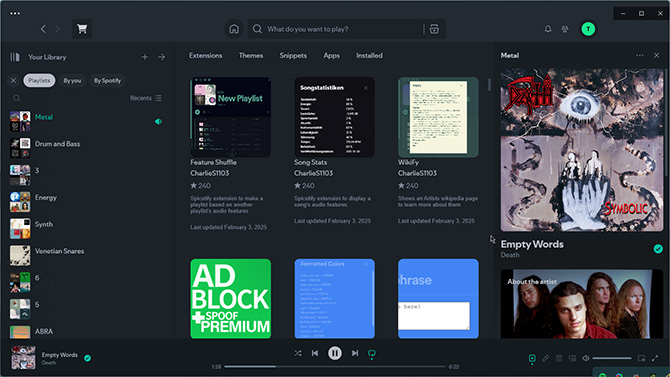Open the play queue
The height and width of the screenshot is (377, 670).
point(559,358)
